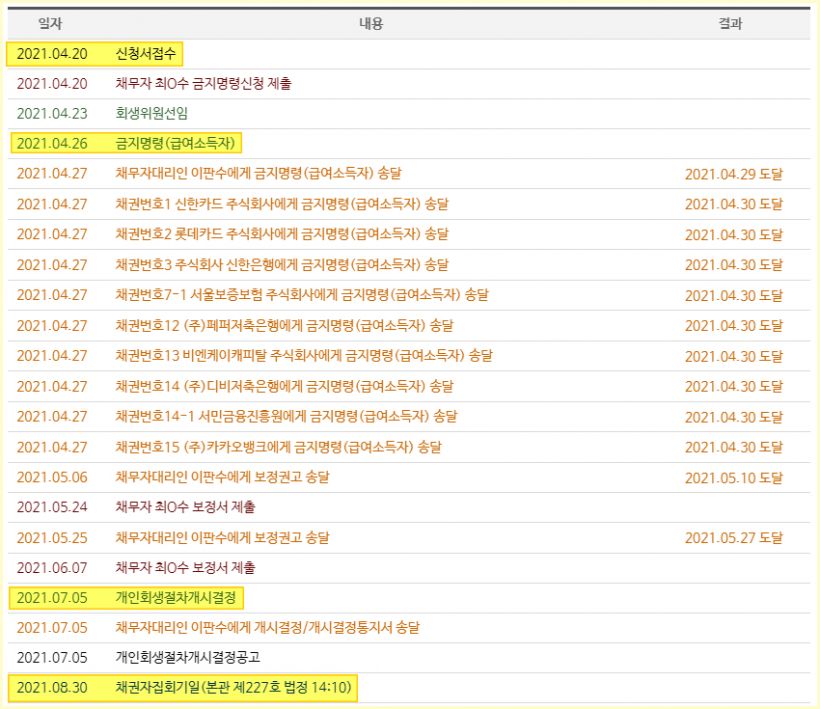The height and width of the screenshot is (709, 820).
Task: Click 도달 result in the 카카오뱅크 row
Action: coord(734,448)
